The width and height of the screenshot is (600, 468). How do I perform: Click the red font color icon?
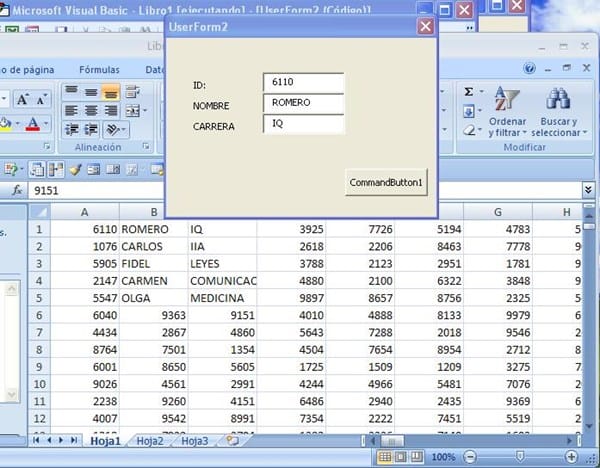pos(33,124)
